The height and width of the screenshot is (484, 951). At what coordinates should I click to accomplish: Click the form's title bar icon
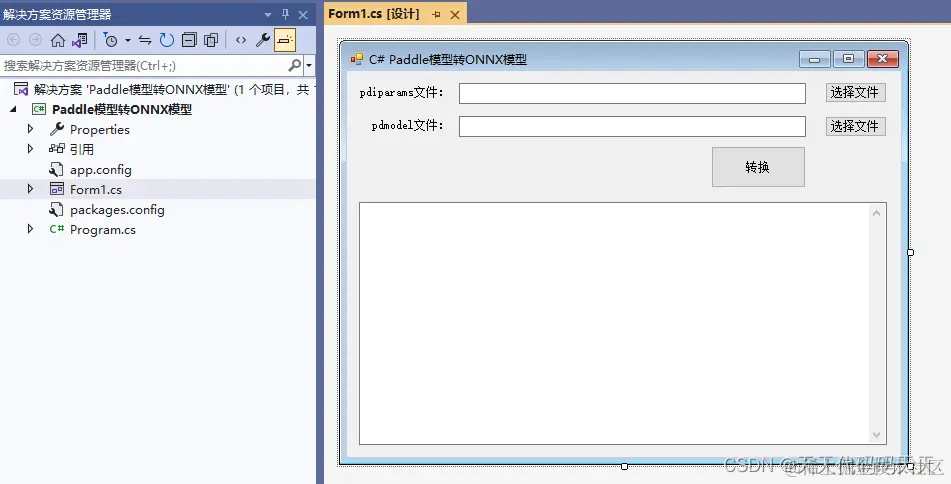coord(357,59)
